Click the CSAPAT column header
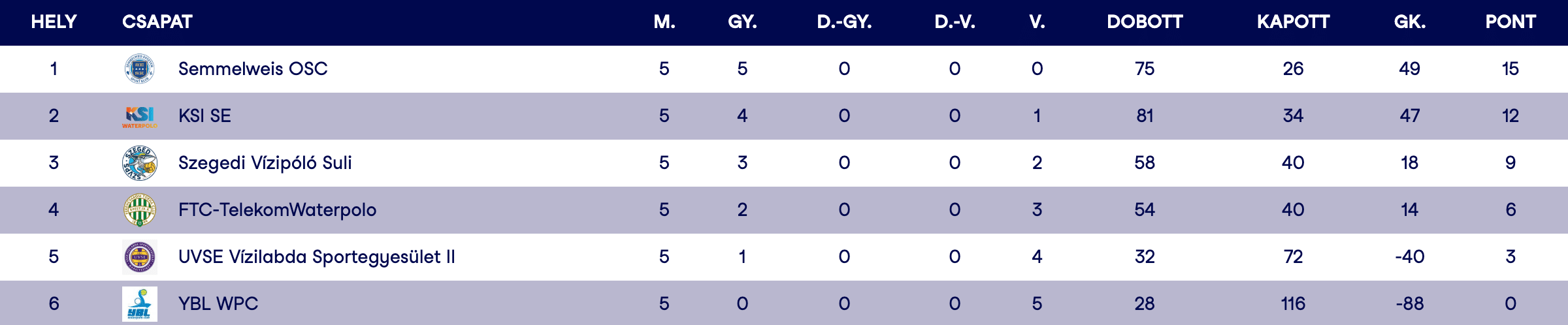The height and width of the screenshot is (325, 1568). point(157,22)
